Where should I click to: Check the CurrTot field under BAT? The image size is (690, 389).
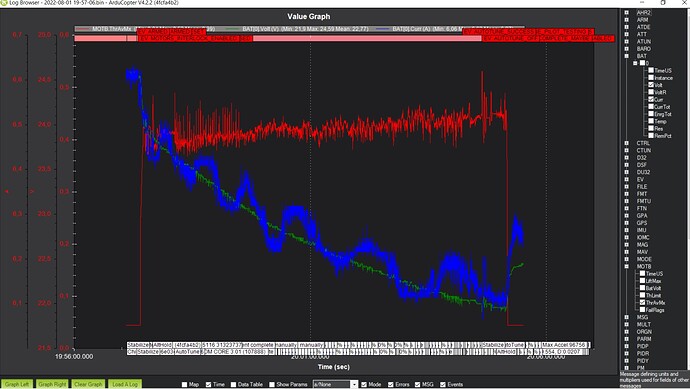pyautogui.click(x=651, y=107)
